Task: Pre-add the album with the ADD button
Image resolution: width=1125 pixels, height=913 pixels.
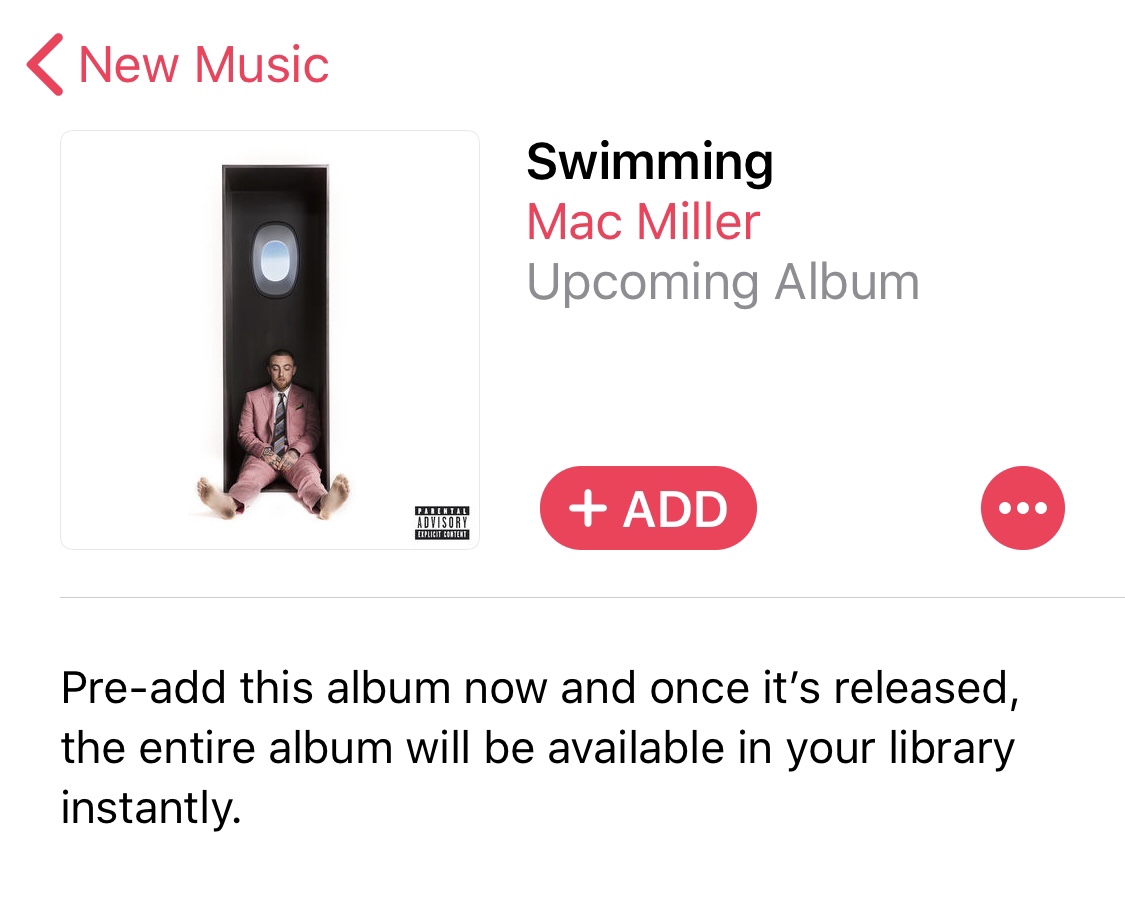Action: tap(648, 508)
